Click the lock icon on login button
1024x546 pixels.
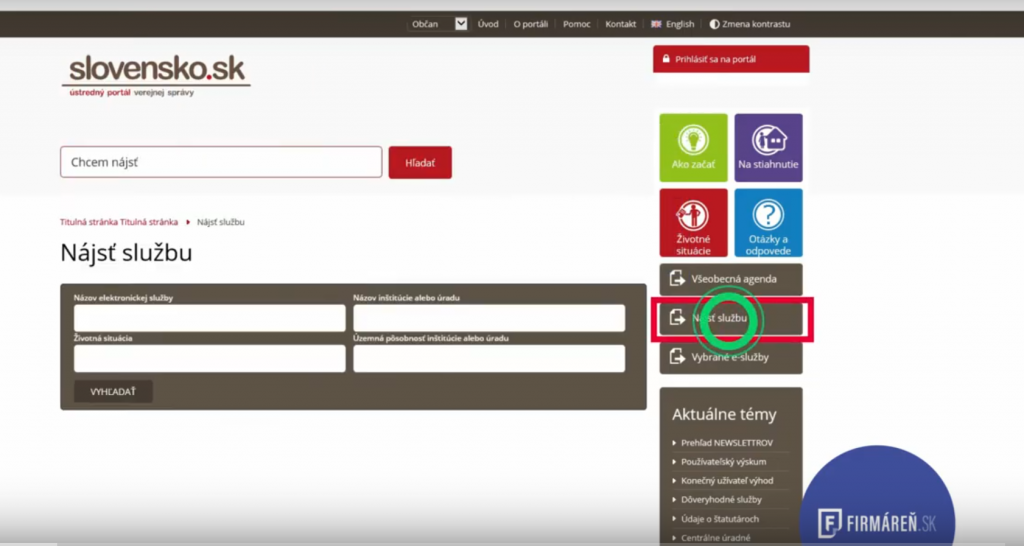point(666,59)
